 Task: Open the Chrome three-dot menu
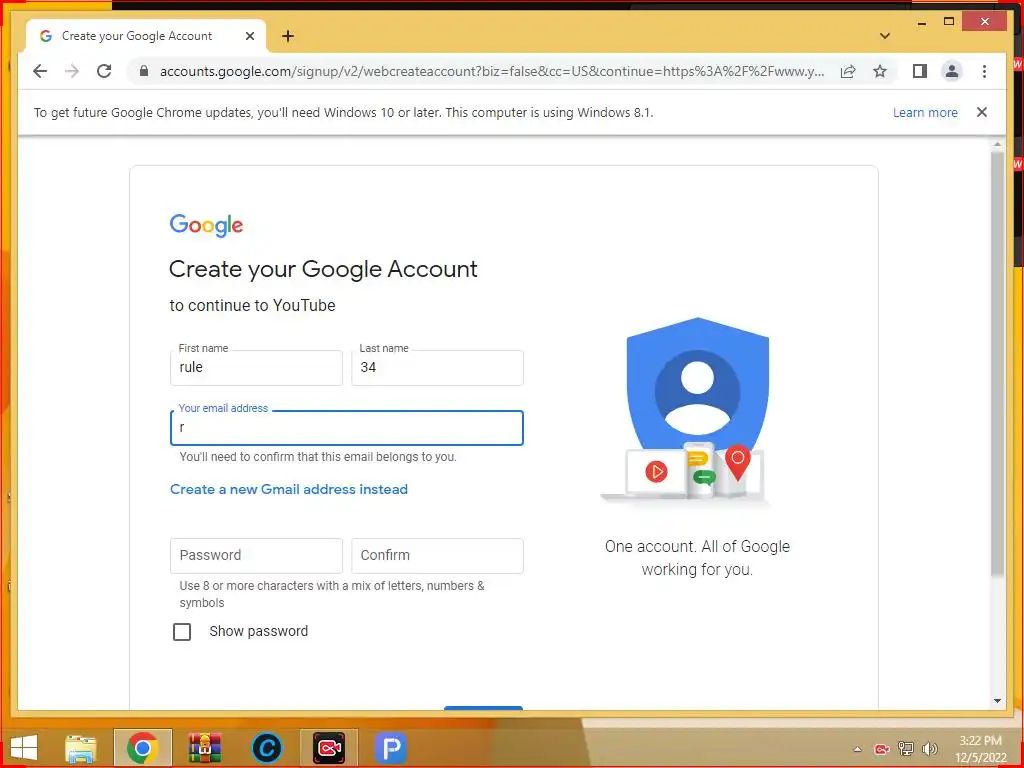(x=984, y=71)
